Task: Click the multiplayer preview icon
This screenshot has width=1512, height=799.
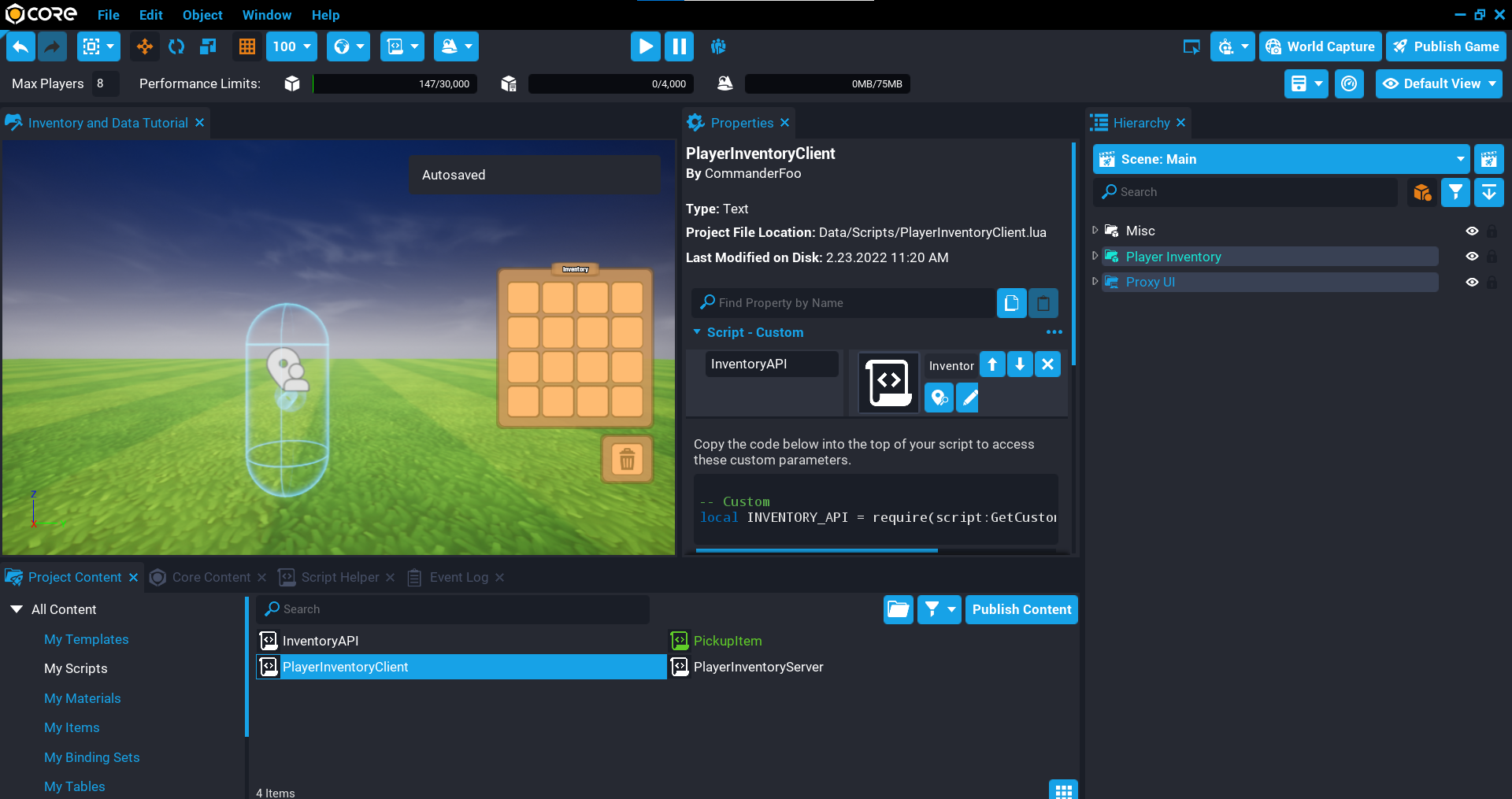Action: [x=717, y=46]
